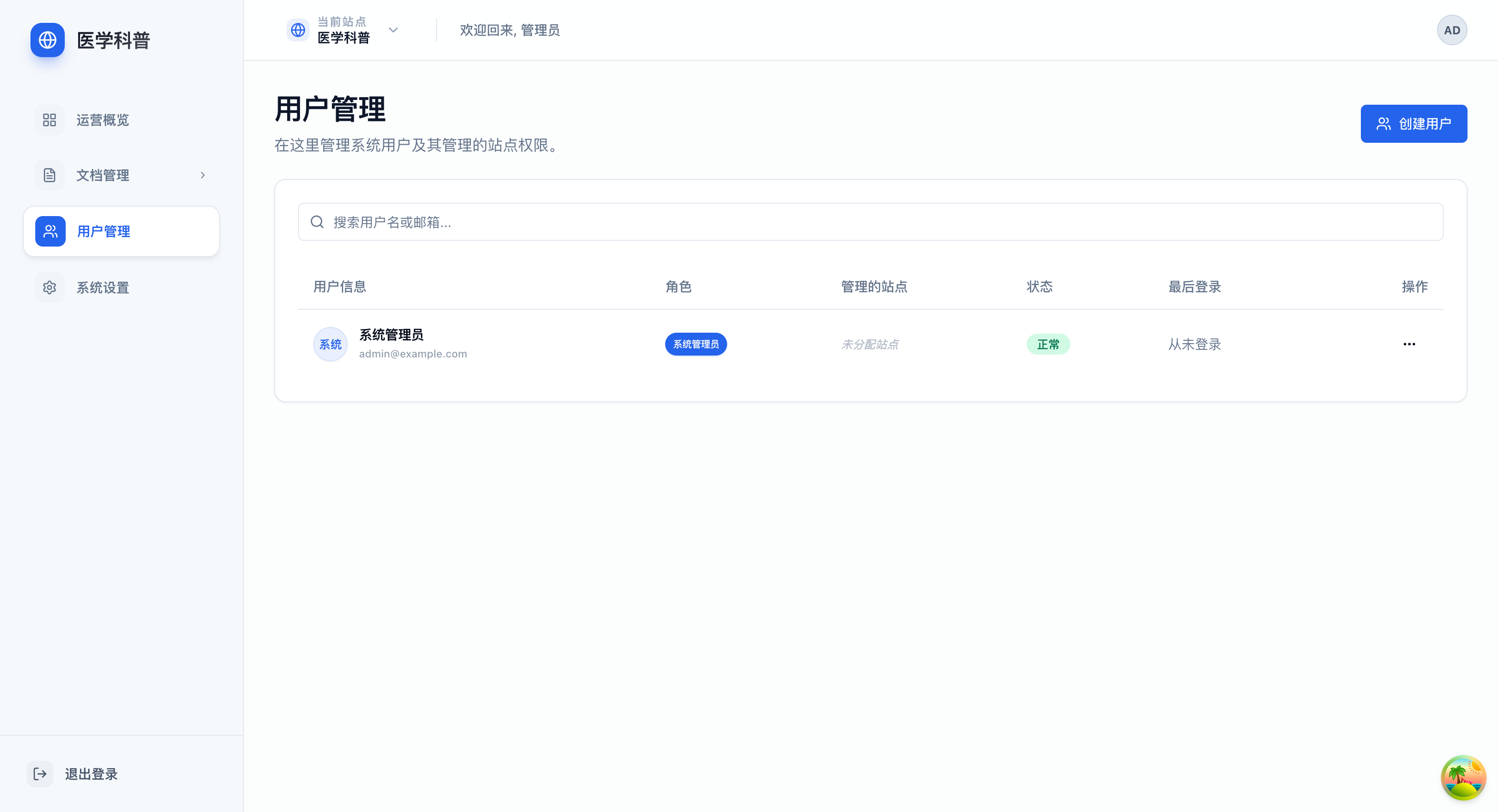Open the row actions ellipsis menu
The width and height of the screenshot is (1498, 812).
(1408, 344)
